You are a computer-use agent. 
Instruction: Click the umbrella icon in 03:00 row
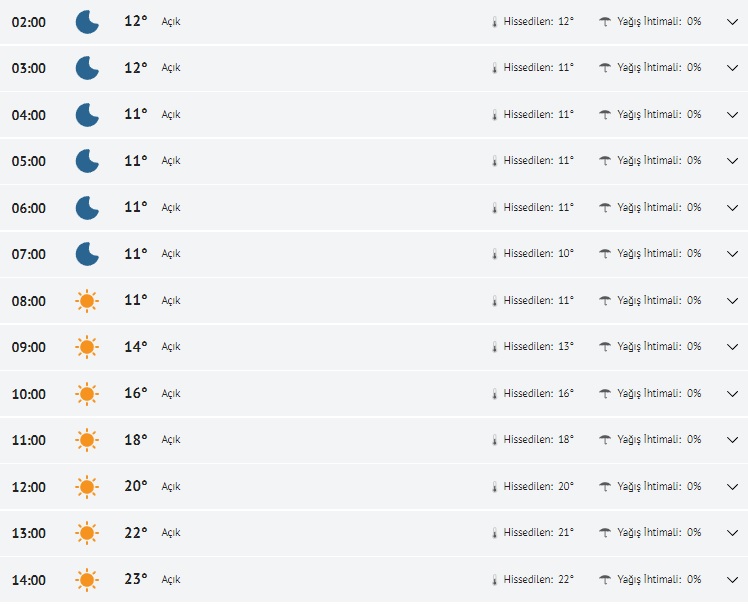(x=605, y=68)
